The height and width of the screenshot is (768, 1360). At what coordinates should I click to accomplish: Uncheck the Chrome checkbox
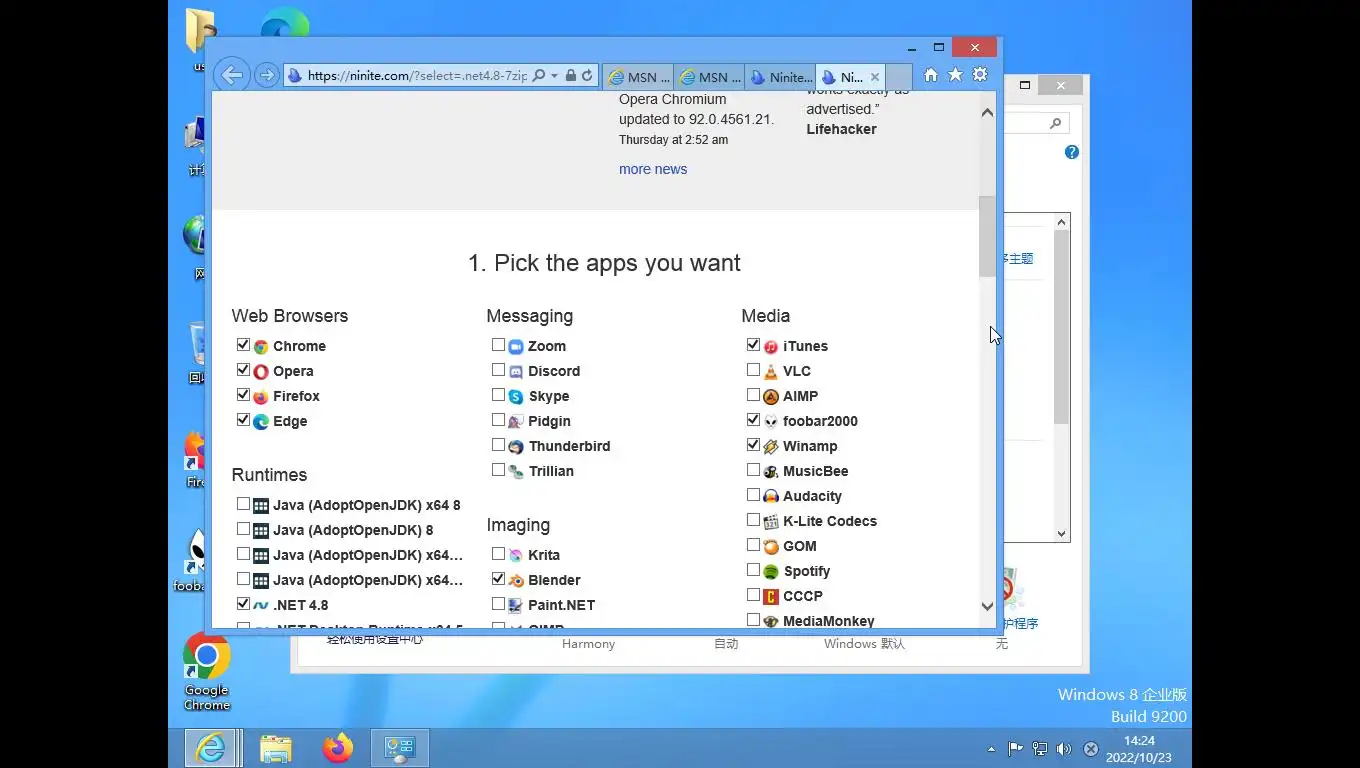point(243,344)
